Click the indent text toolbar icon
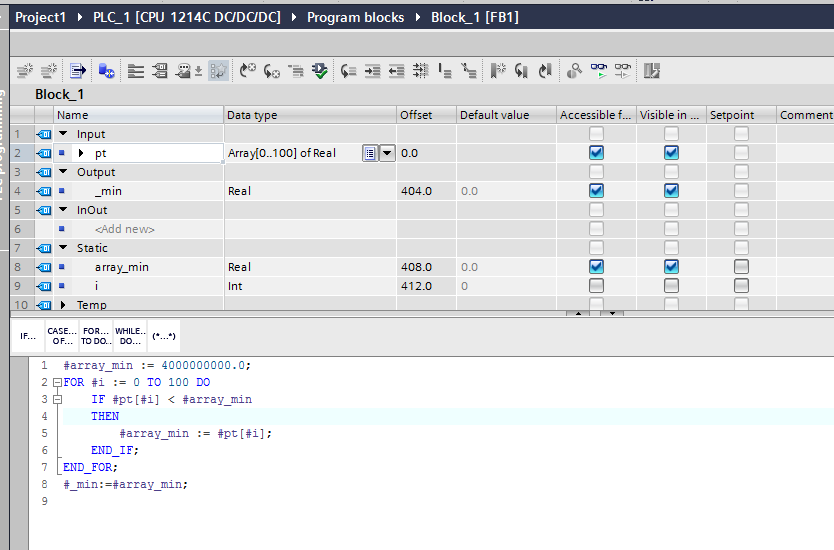Screen dimensions: 834x550 (x=372, y=71)
